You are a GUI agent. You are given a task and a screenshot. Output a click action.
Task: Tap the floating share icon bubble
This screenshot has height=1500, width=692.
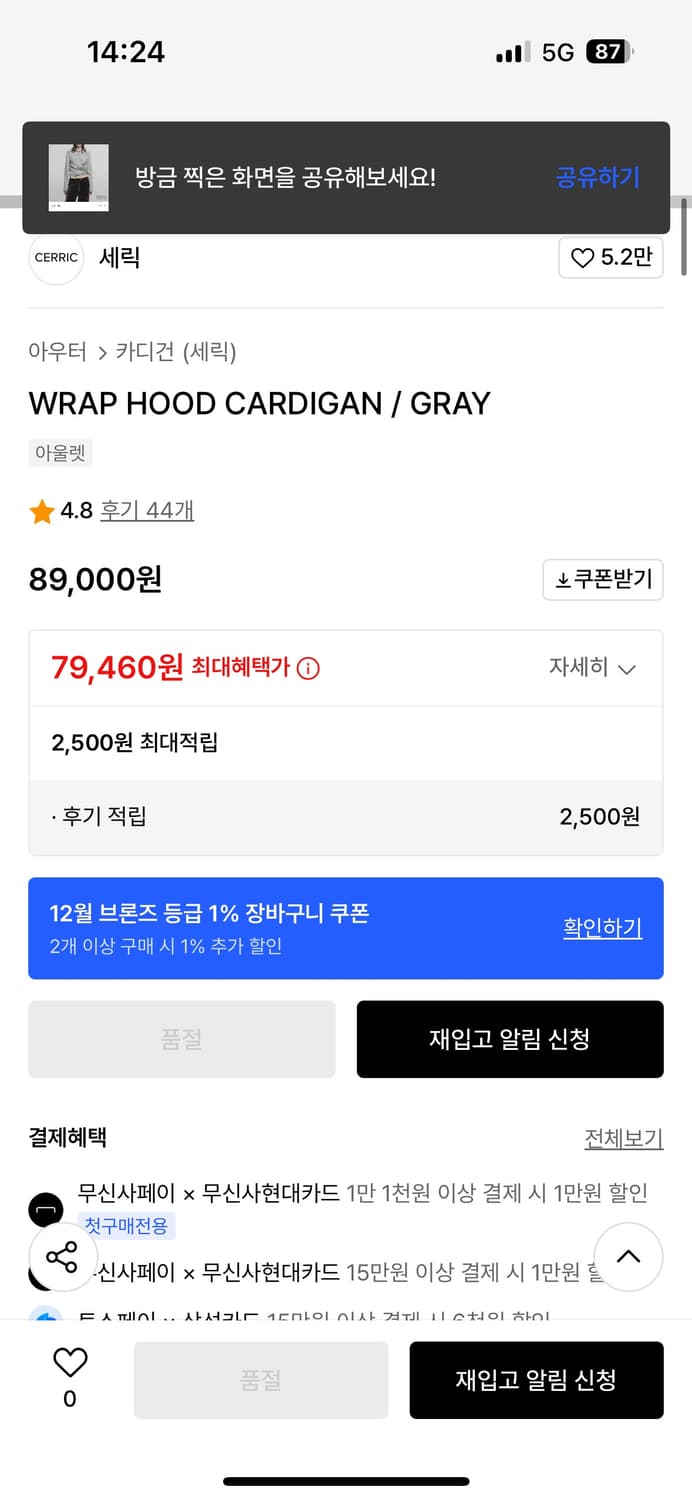coord(63,1258)
